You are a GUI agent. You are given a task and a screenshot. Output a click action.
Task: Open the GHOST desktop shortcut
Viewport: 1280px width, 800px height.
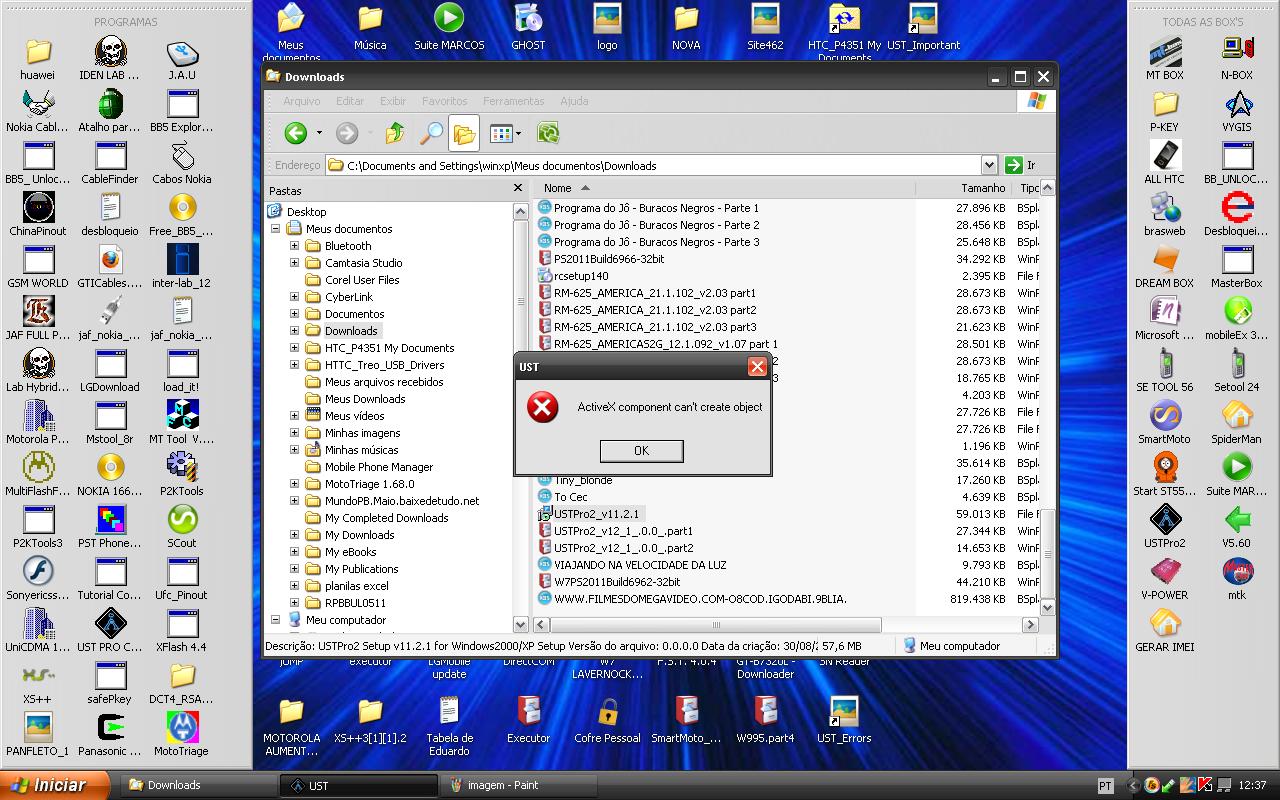[528, 27]
